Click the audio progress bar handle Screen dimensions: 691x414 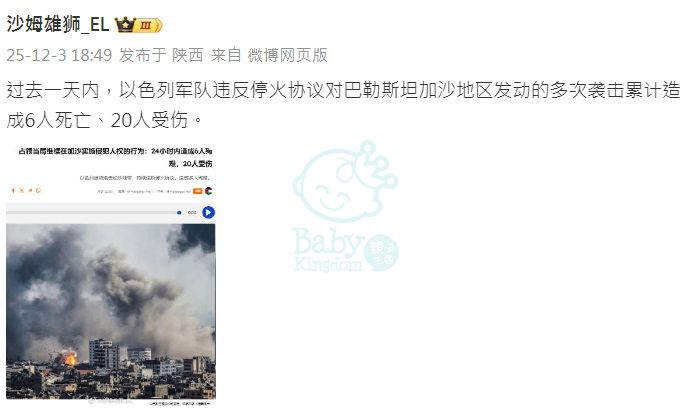[x=179, y=213]
